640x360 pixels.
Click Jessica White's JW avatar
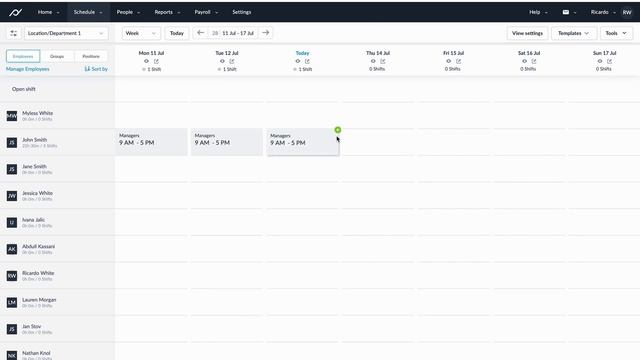12,196
